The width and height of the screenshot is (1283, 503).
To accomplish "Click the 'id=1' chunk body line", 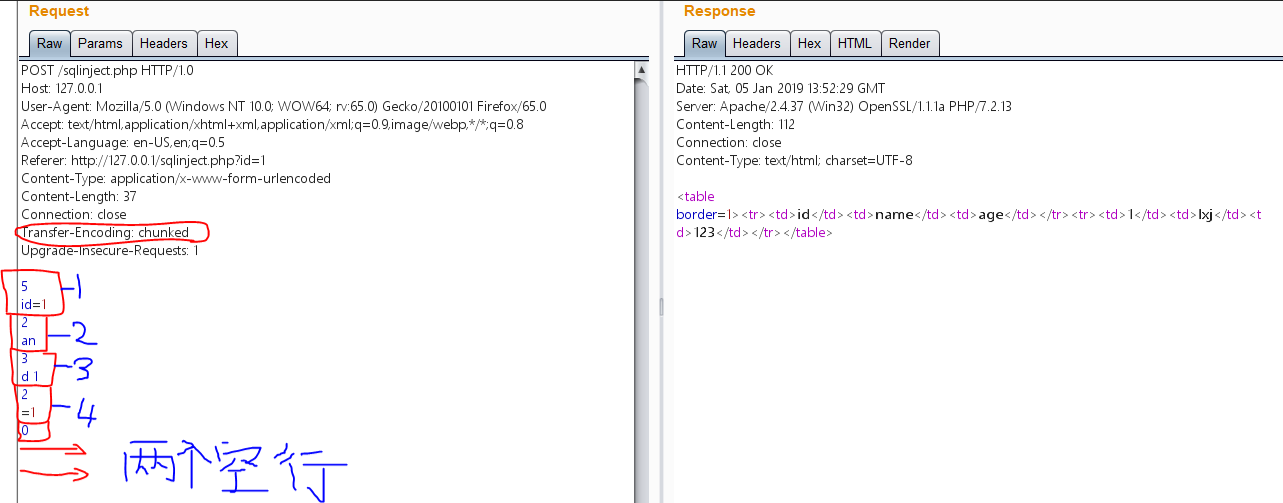I will click(x=34, y=304).
